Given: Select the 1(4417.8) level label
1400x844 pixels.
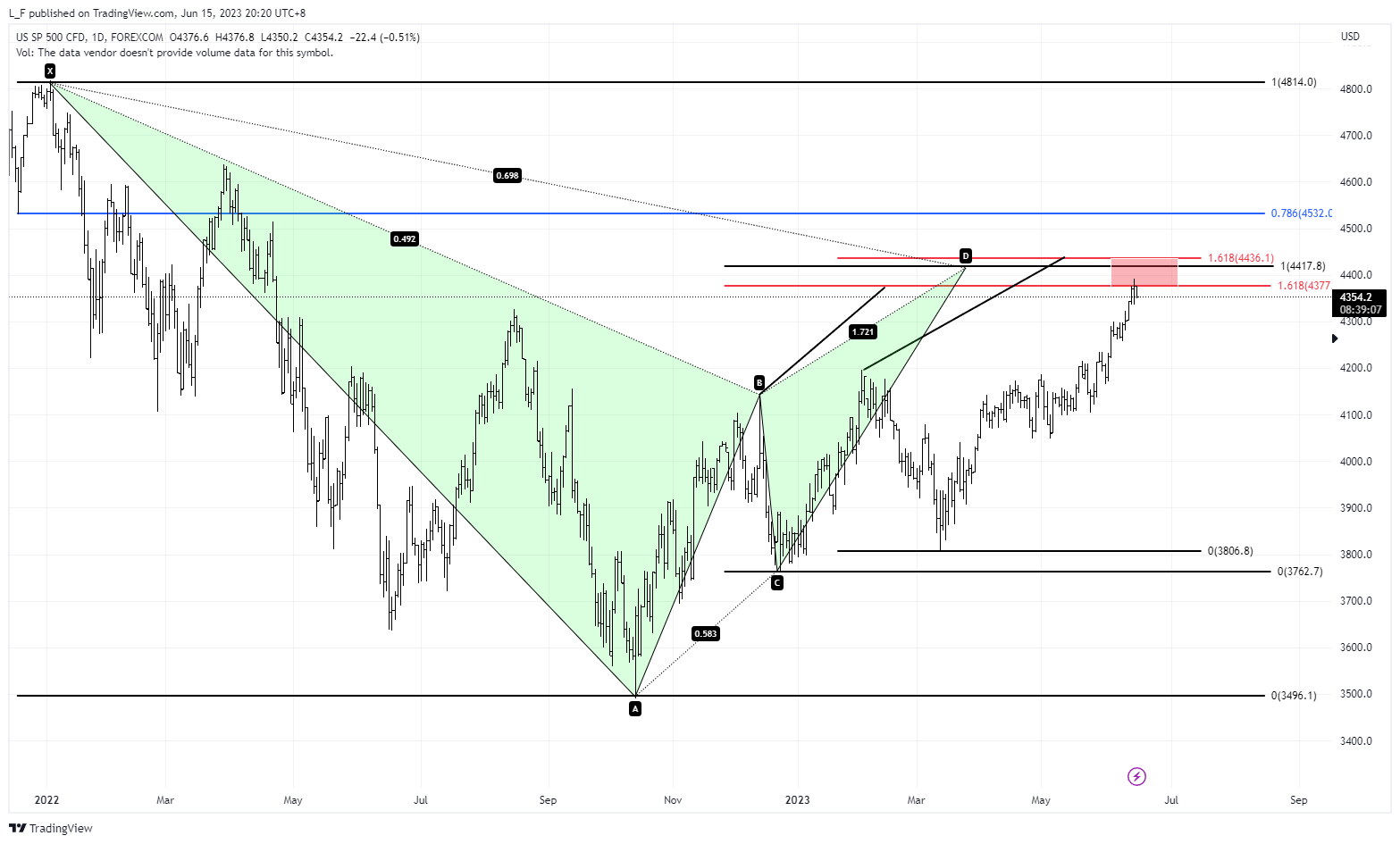Looking at the screenshot, I should (1303, 266).
